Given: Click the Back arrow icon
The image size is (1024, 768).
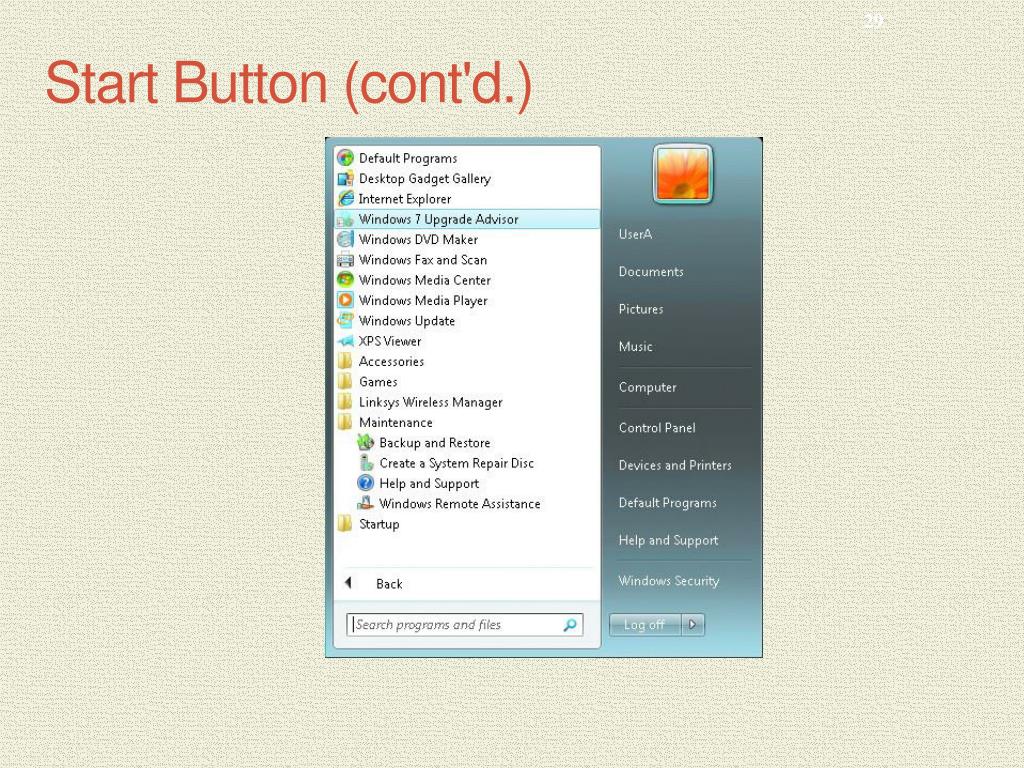Looking at the screenshot, I should tap(348, 583).
